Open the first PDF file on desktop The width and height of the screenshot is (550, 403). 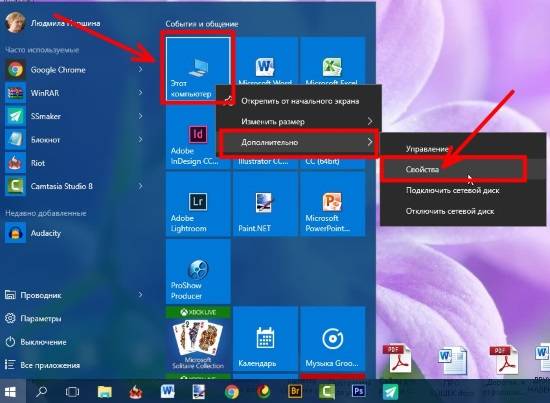click(397, 358)
